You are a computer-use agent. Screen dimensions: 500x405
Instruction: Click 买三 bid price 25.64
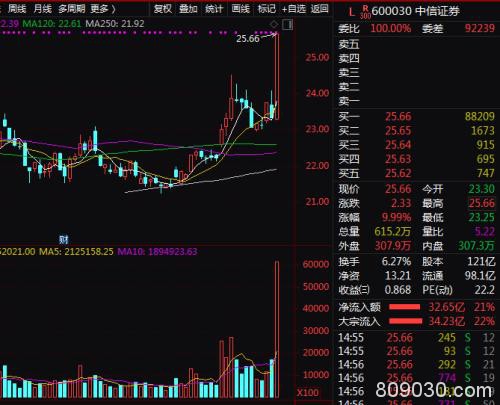click(x=398, y=145)
